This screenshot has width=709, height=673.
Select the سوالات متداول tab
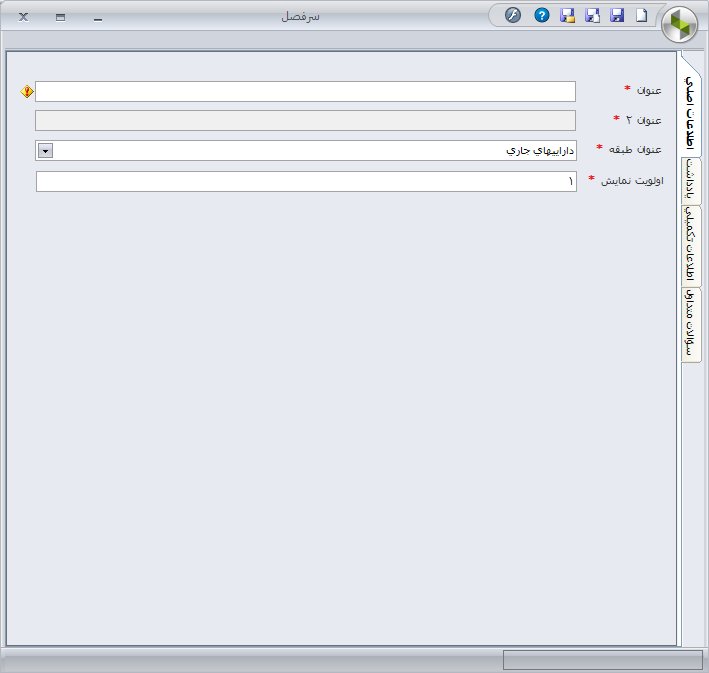(x=690, y=325)
